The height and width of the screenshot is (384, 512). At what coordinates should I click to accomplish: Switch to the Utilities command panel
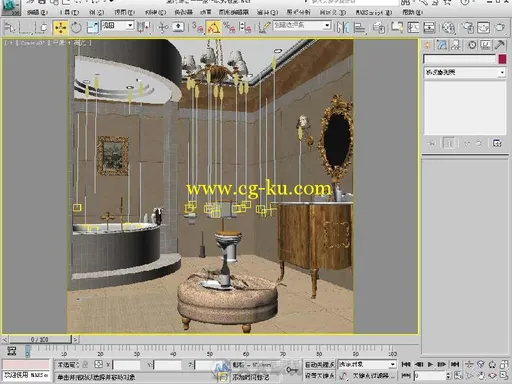[x=500, y=45]
